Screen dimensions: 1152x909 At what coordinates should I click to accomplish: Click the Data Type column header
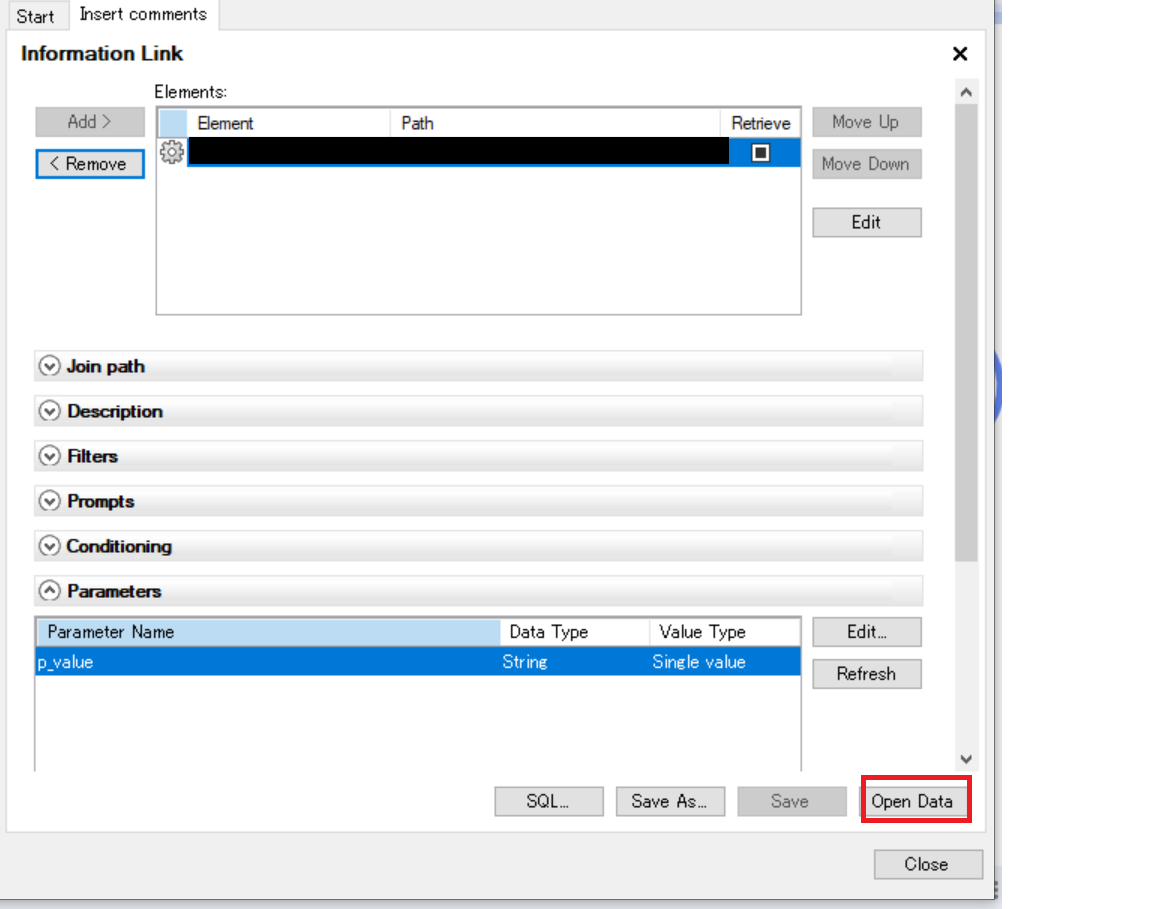575,632
